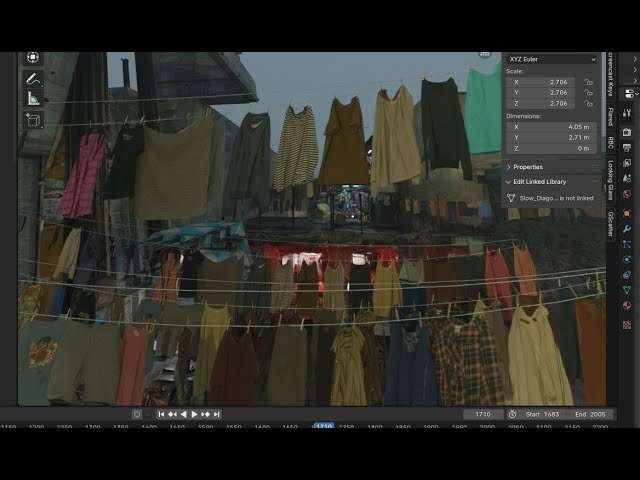Open the Output properties tab
Screen dimensions: 640x480
pyautogui.click(x=627, y=147)
